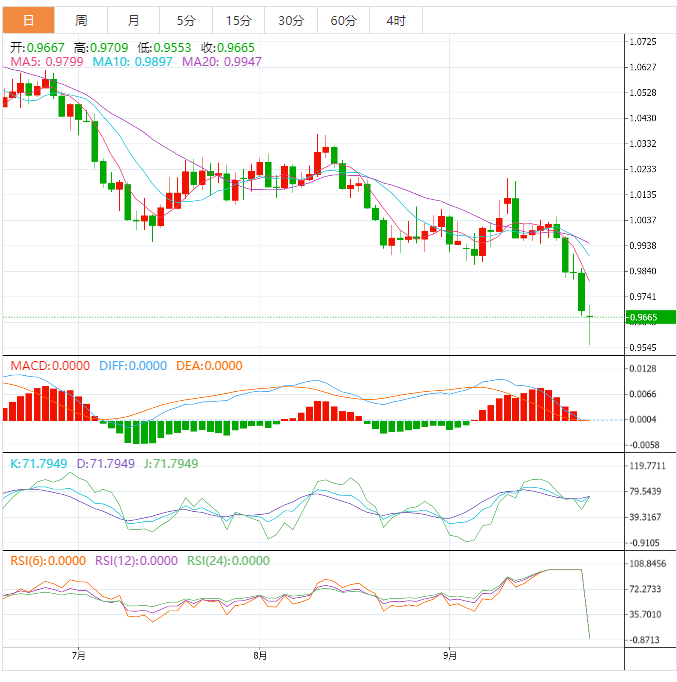
Task: Click the last candlestick with long lower wick
Action: [x=590, y=325]
